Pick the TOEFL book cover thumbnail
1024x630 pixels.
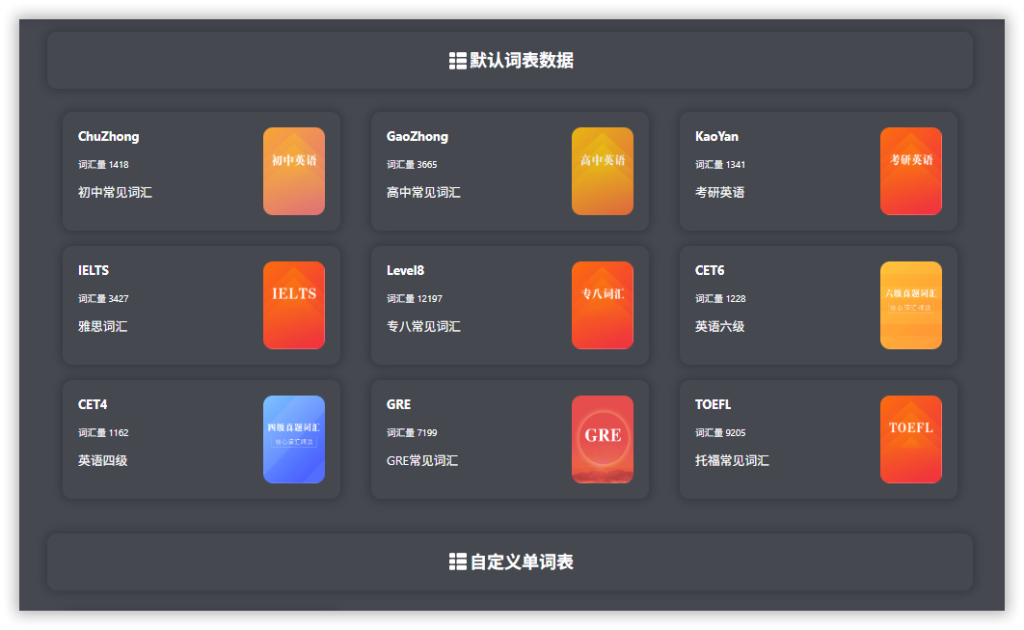(911, 439)
